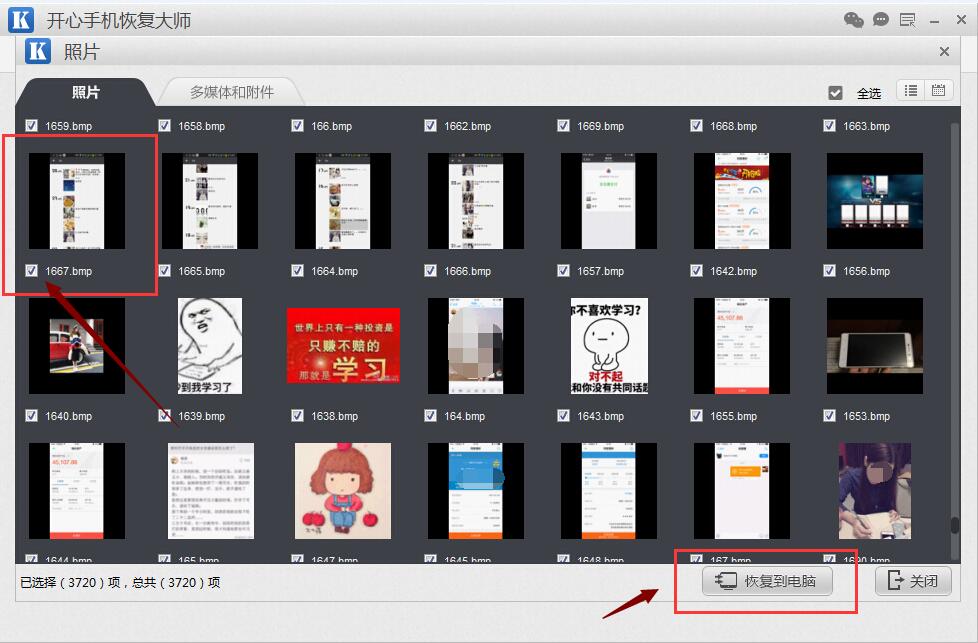Uncheck the 1663.bmp checkbox
The width and height of the screenshot is (978, 643).
830,125
